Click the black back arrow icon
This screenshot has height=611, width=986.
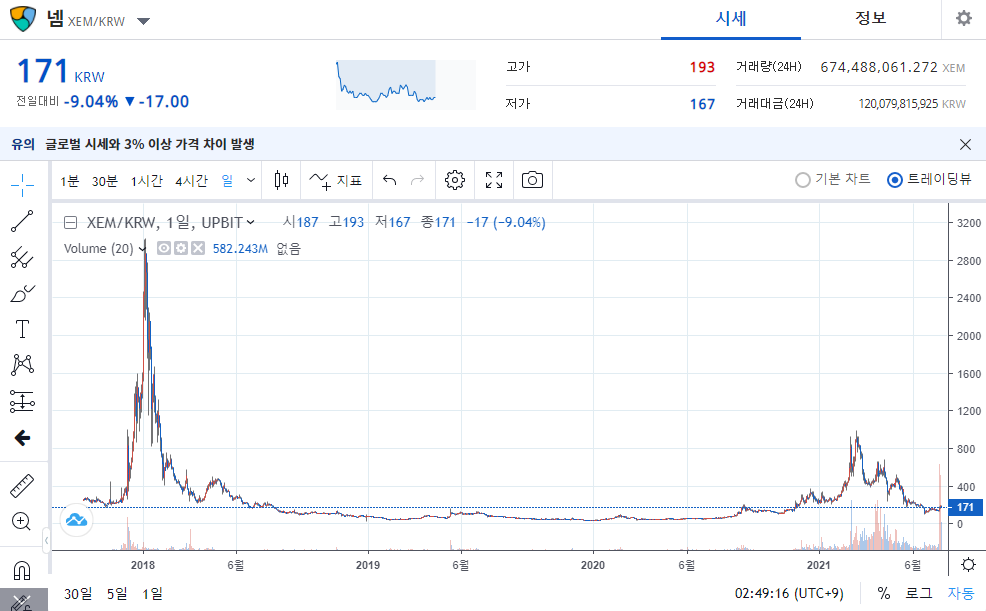22,438
